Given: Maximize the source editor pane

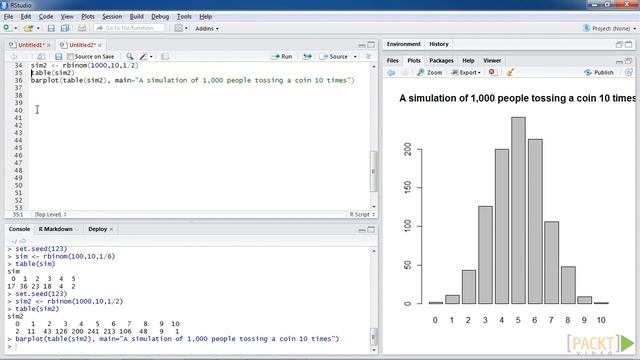Looking at the screenshot, I should (371, 44).
